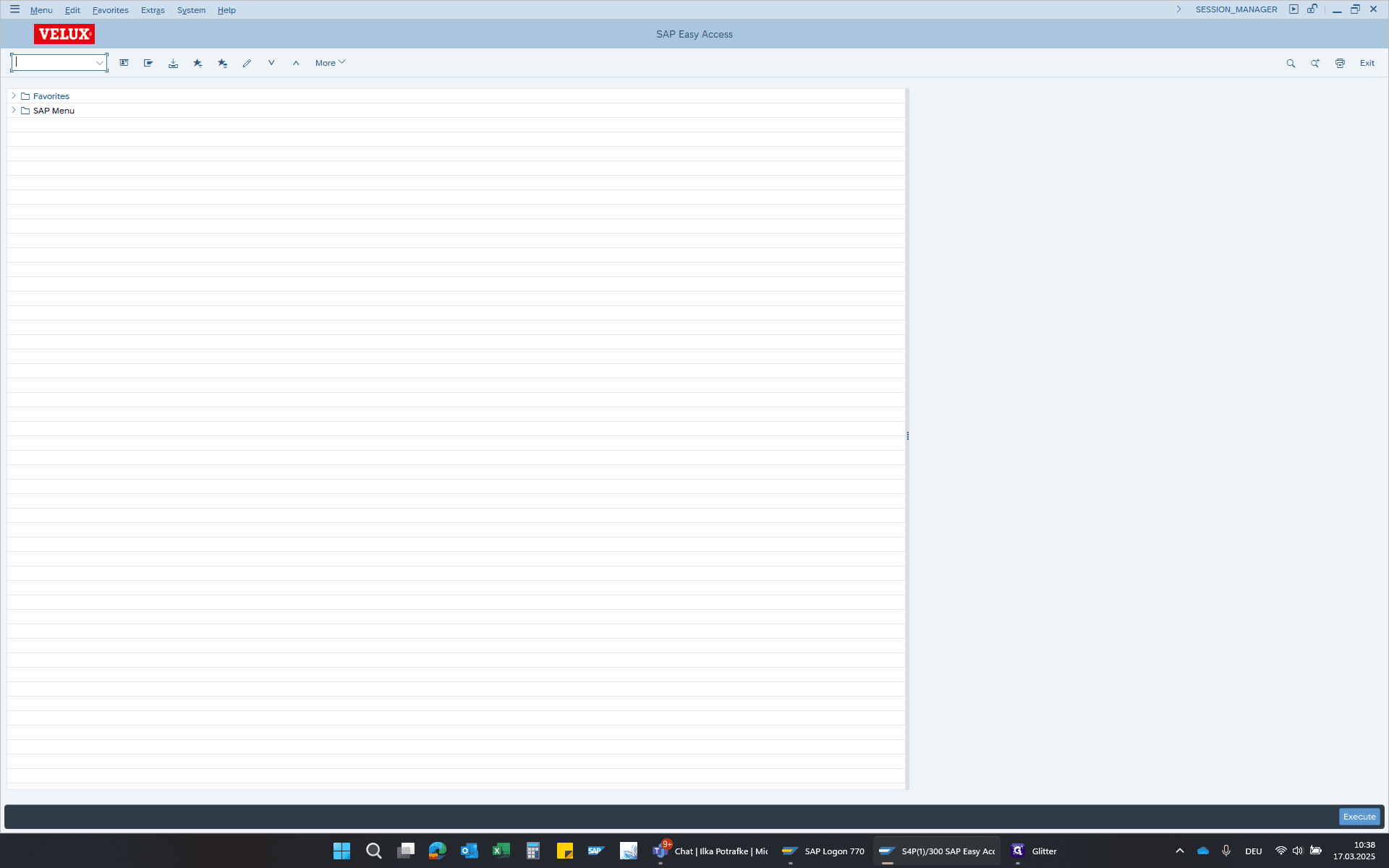Open Outlook from the taskbar

coord(470,851)
